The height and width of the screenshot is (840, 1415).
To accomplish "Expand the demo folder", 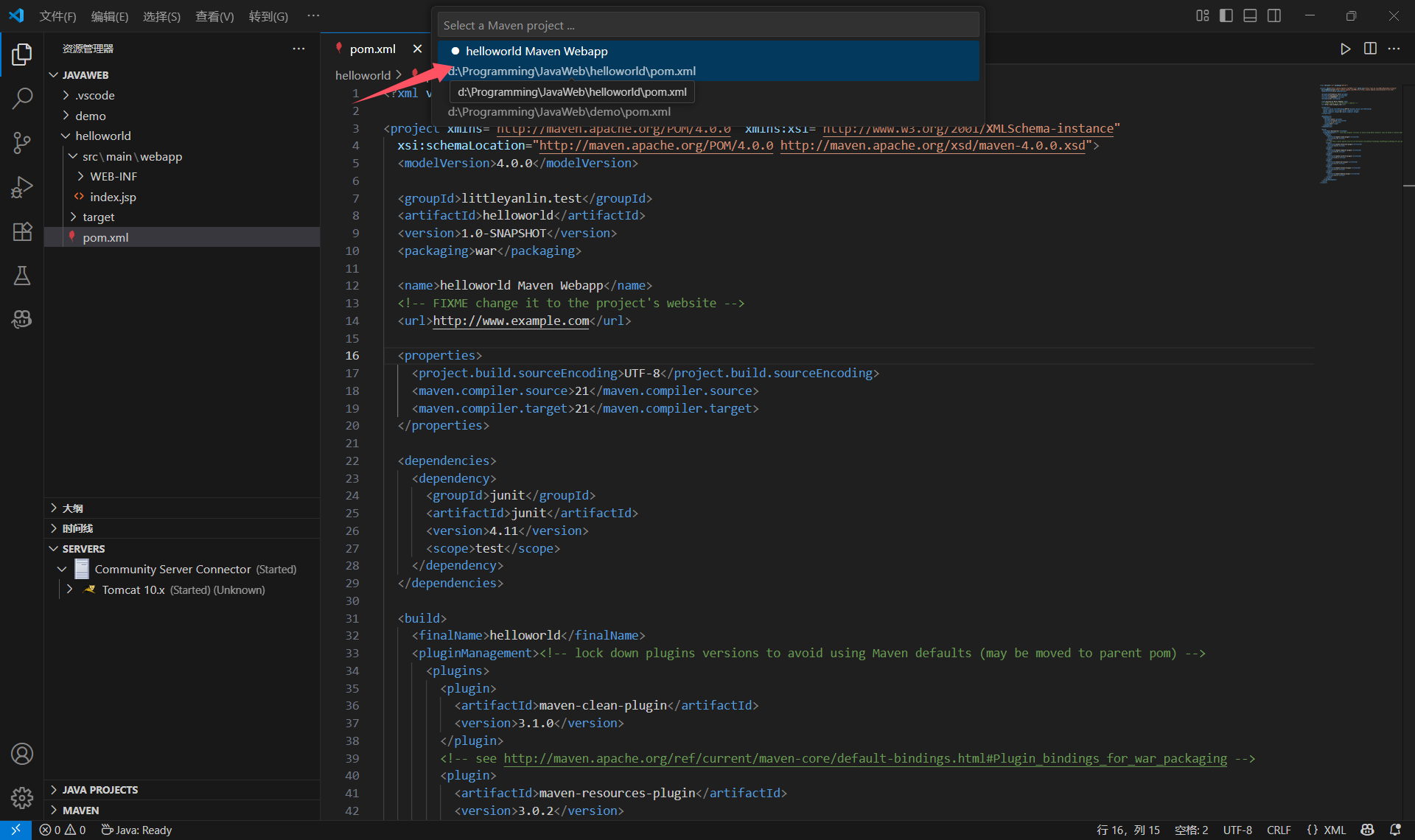I will [90, 116].
